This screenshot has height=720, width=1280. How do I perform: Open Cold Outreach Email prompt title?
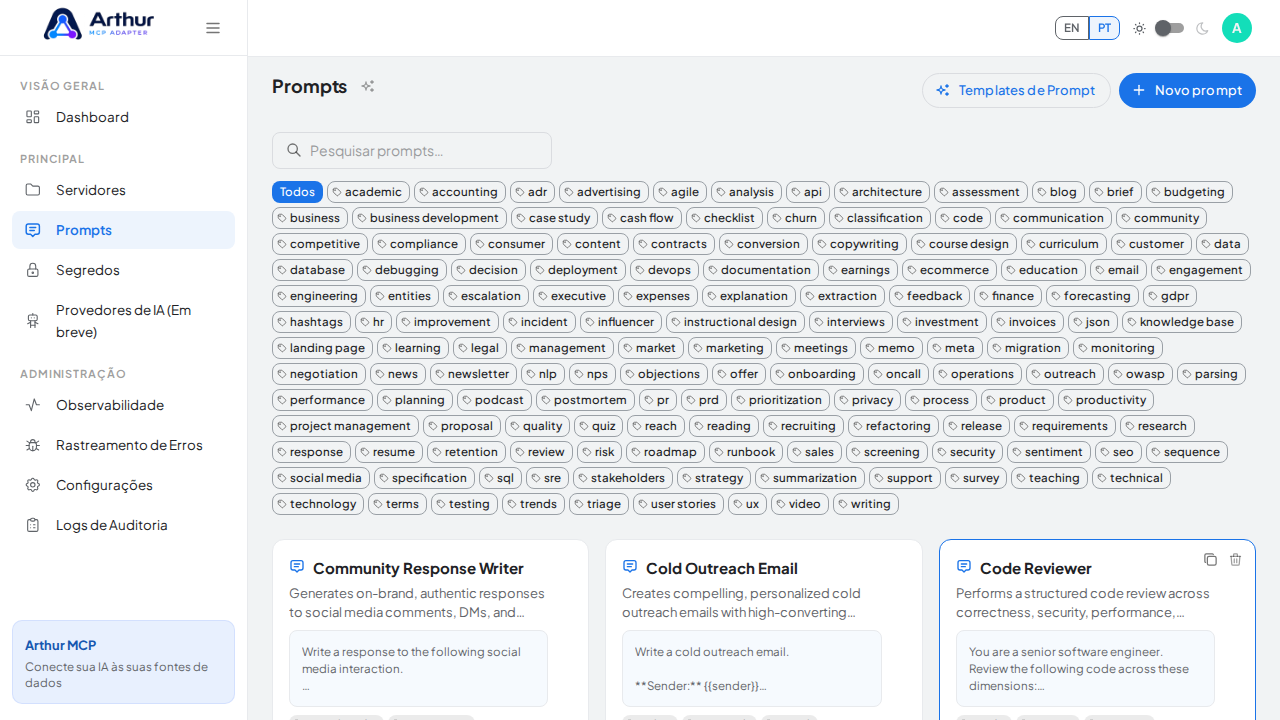pos(722,568)
